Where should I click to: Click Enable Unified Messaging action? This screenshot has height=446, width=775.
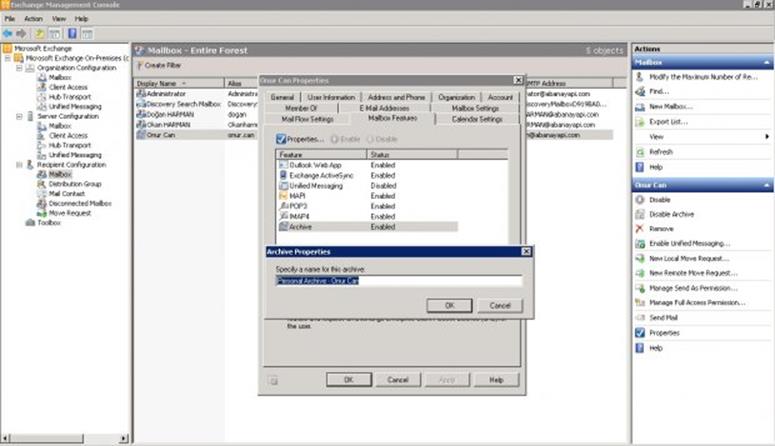pos(689,243)
